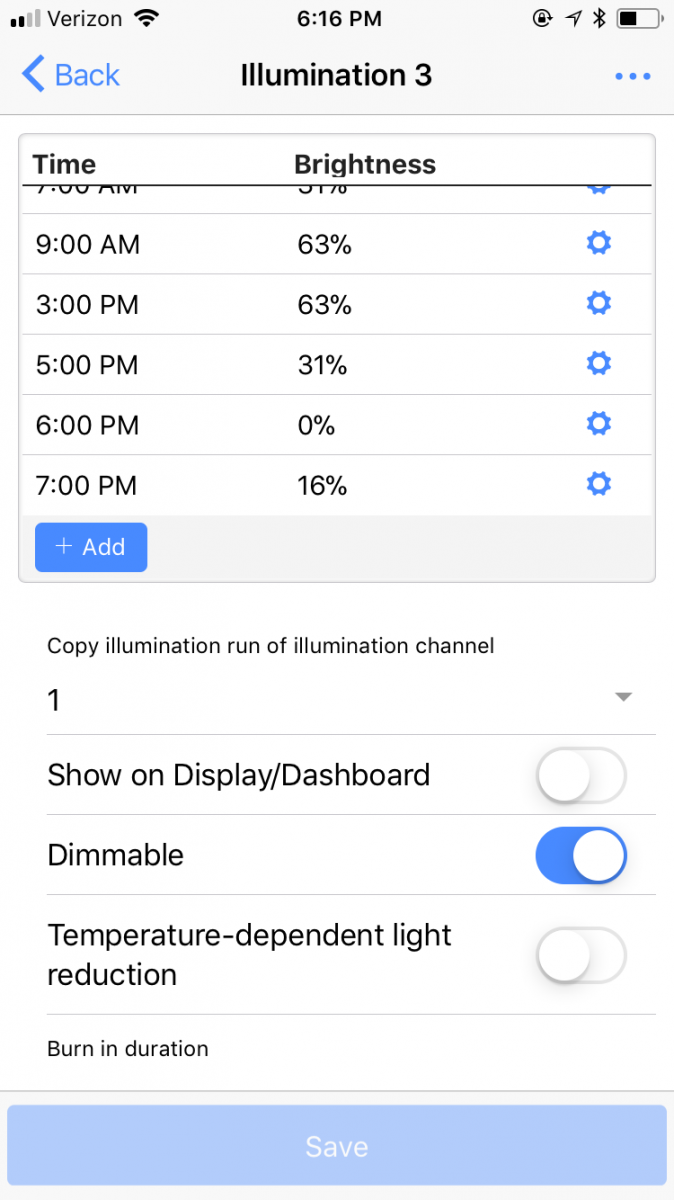Open settings gear for 5:00 PM entry
This screenshot has height=1200, width=674.
598,363
